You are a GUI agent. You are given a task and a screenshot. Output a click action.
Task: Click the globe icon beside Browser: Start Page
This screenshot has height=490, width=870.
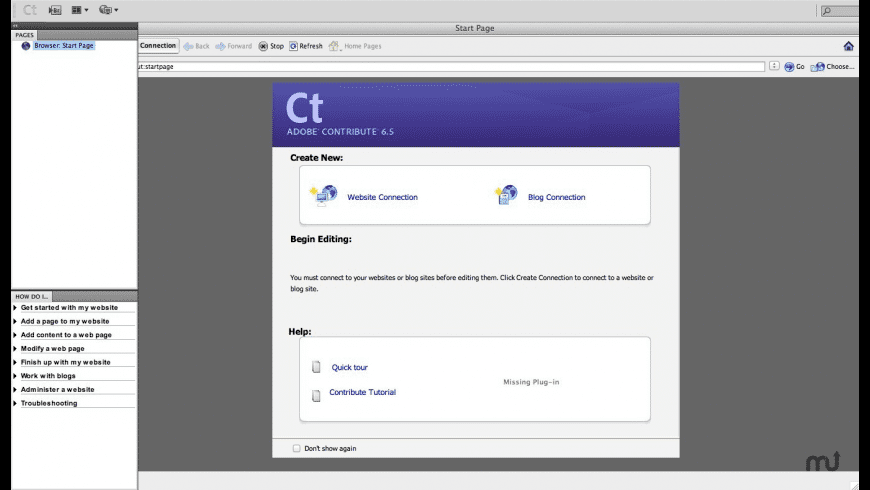(x=26, y=46)
